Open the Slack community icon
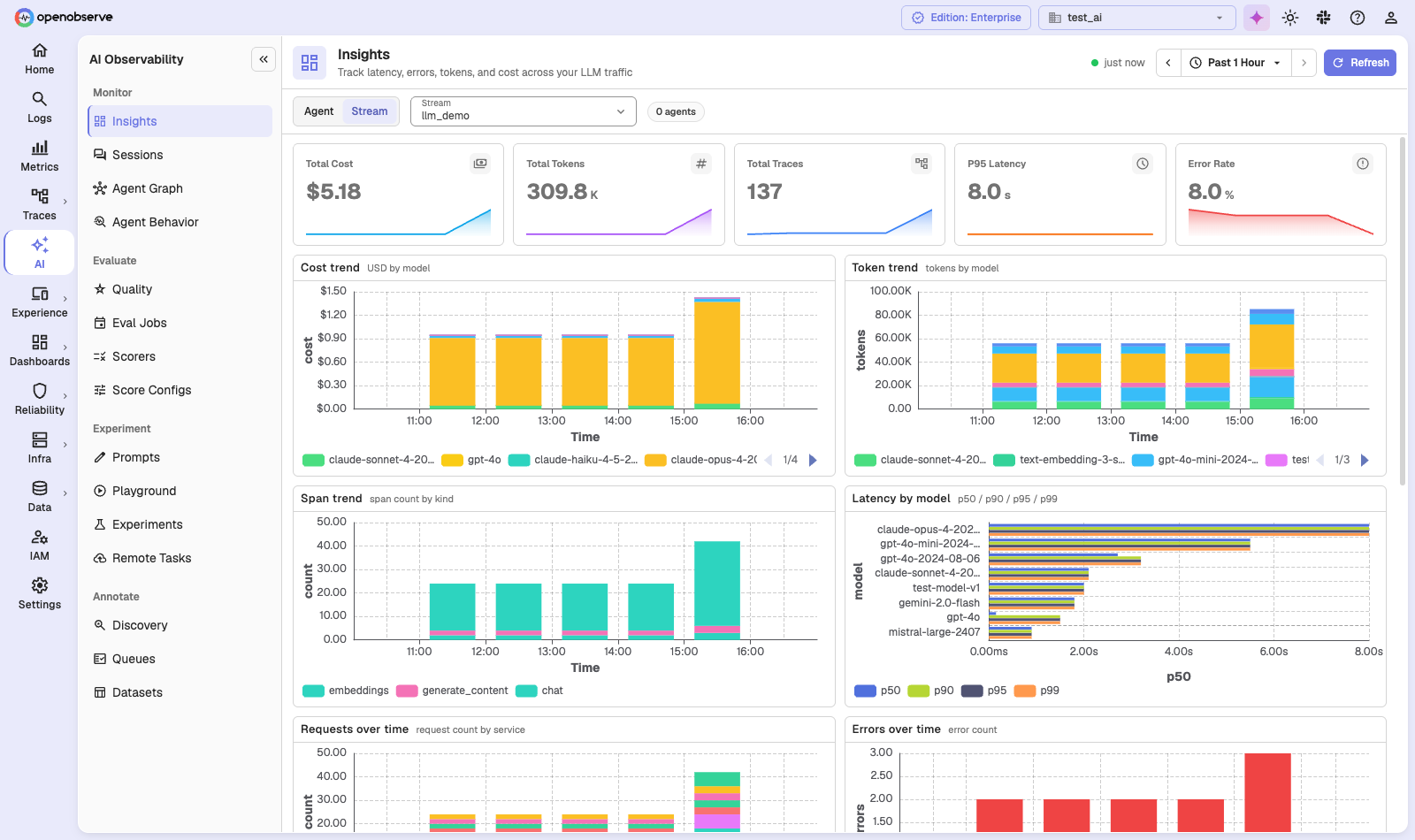Viewport: 1415px width, 840px height. [1324, 18]
